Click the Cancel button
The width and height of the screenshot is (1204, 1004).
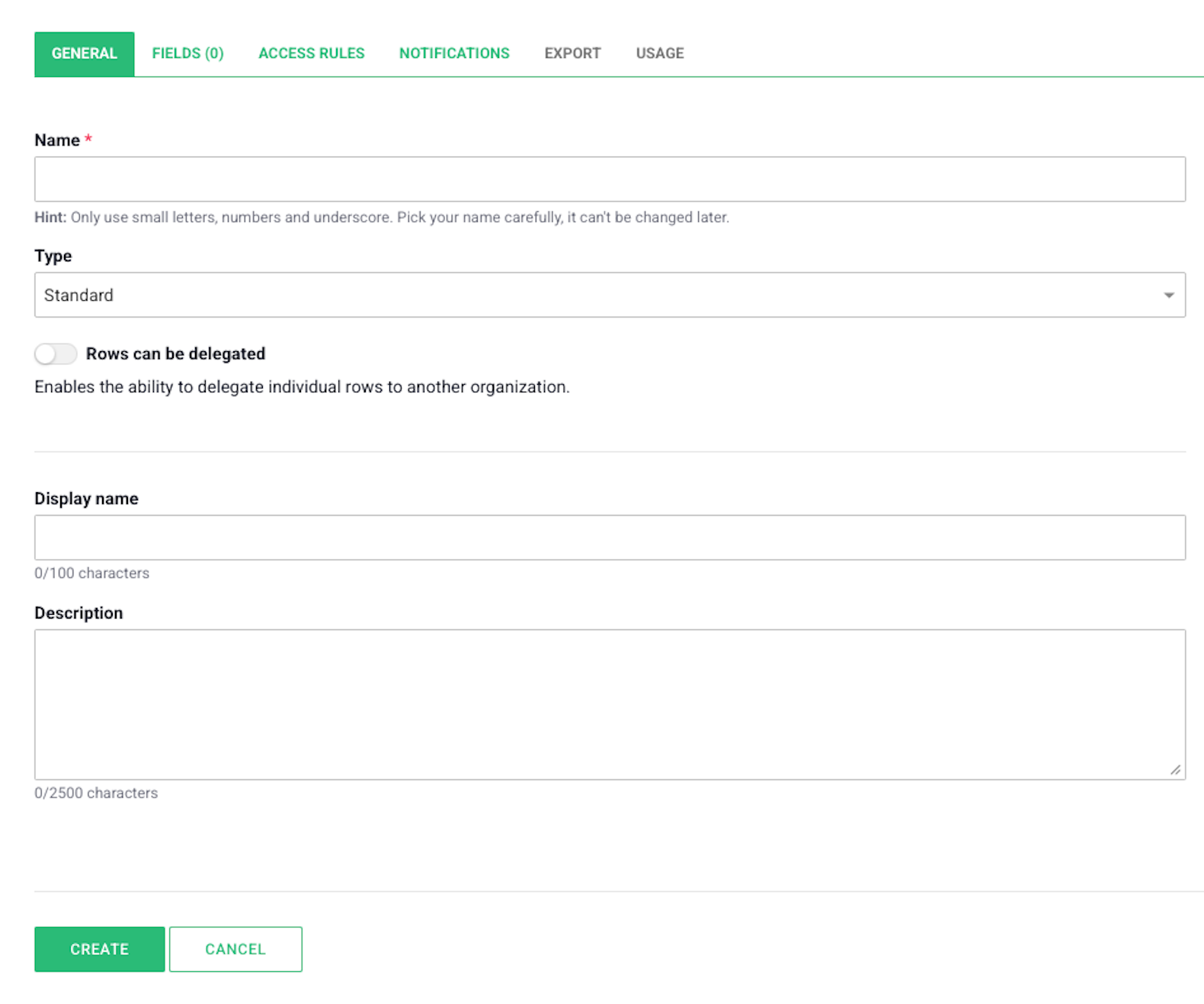235,949
